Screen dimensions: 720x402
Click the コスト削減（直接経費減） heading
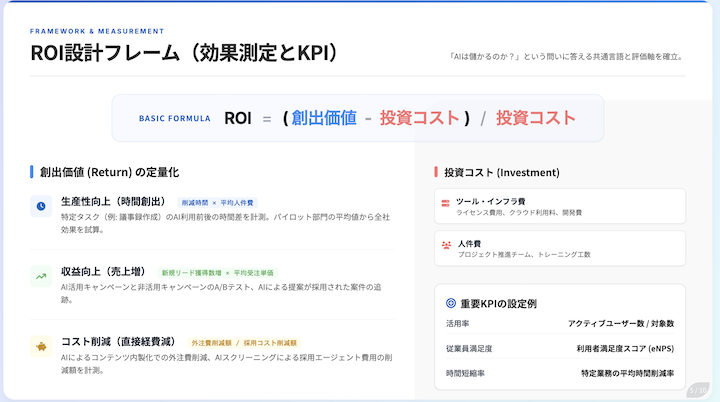[118, 342]
